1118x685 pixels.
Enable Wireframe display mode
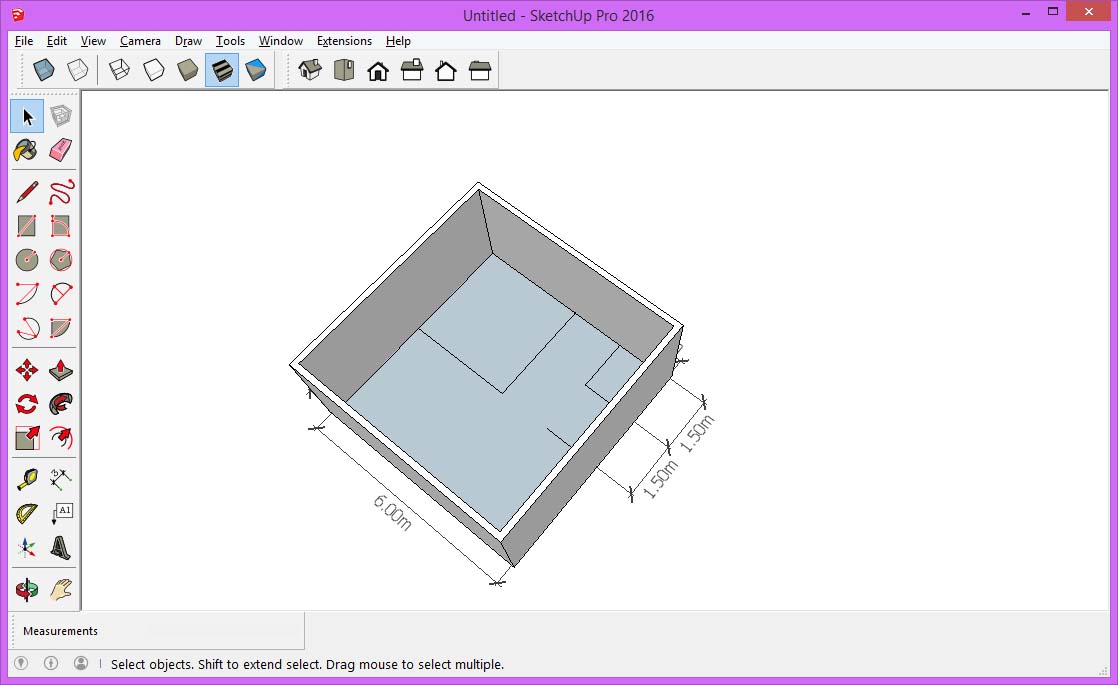[120, 69]
